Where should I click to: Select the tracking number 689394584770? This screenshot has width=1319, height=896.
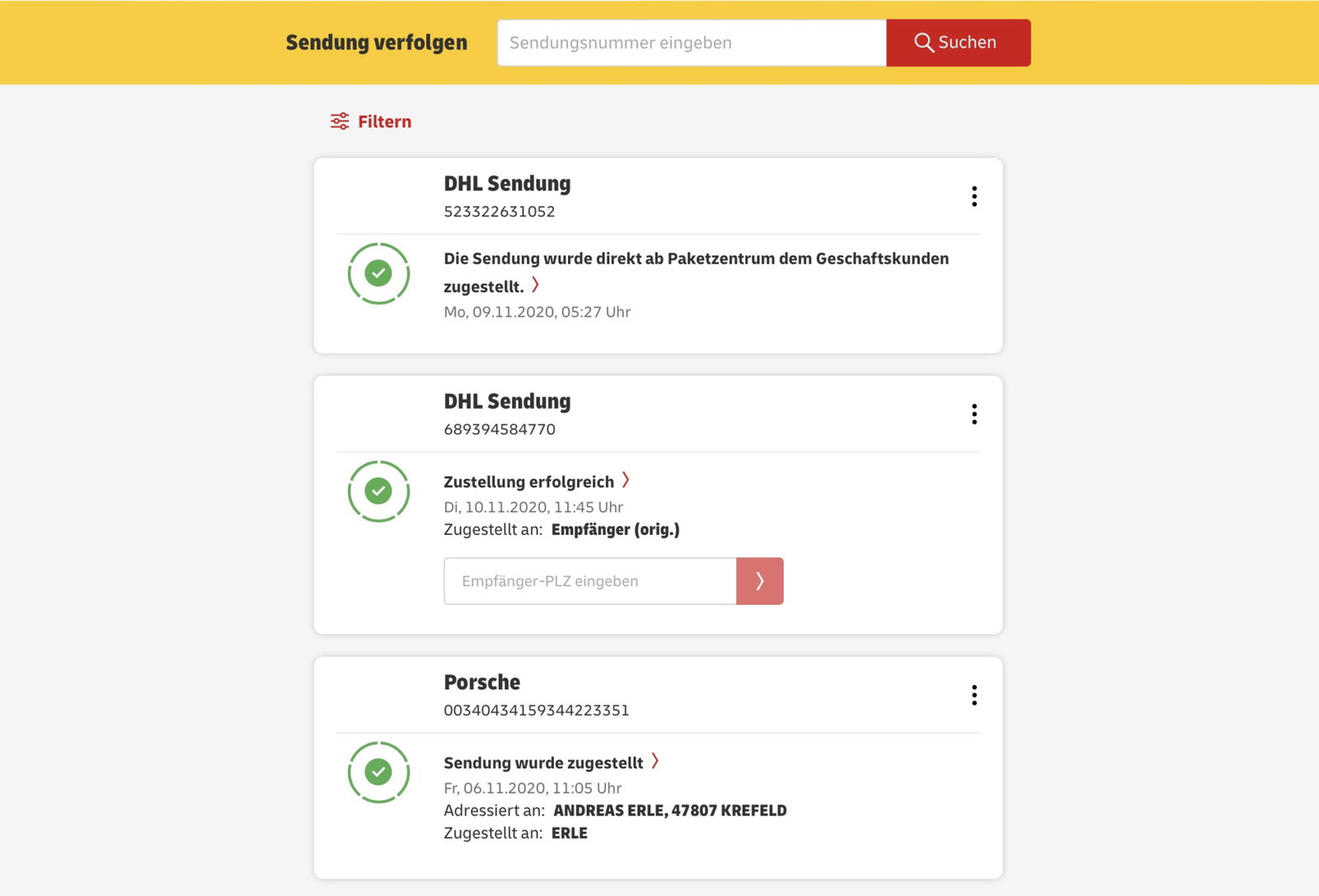(500, 429)
